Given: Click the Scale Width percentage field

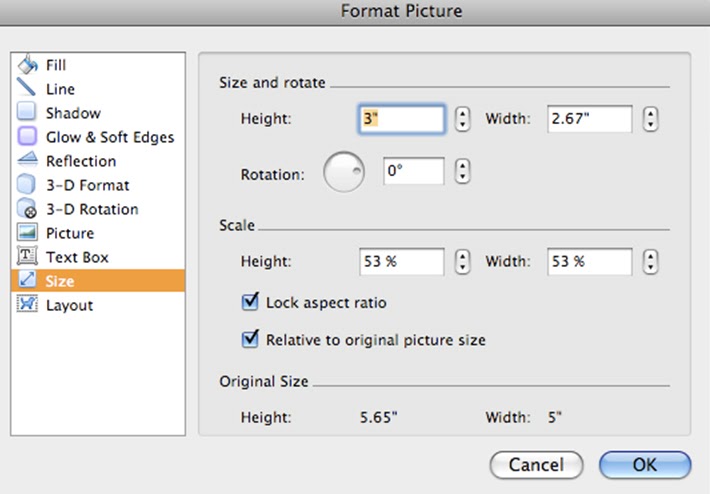Looking at the screenshot, I should [x=589, y=262].
